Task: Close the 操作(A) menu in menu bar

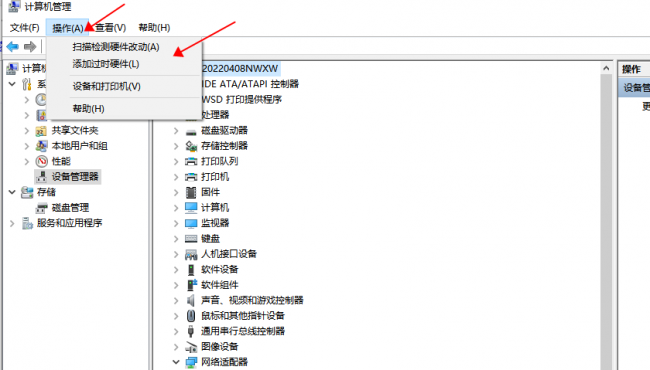Action: 68,28
